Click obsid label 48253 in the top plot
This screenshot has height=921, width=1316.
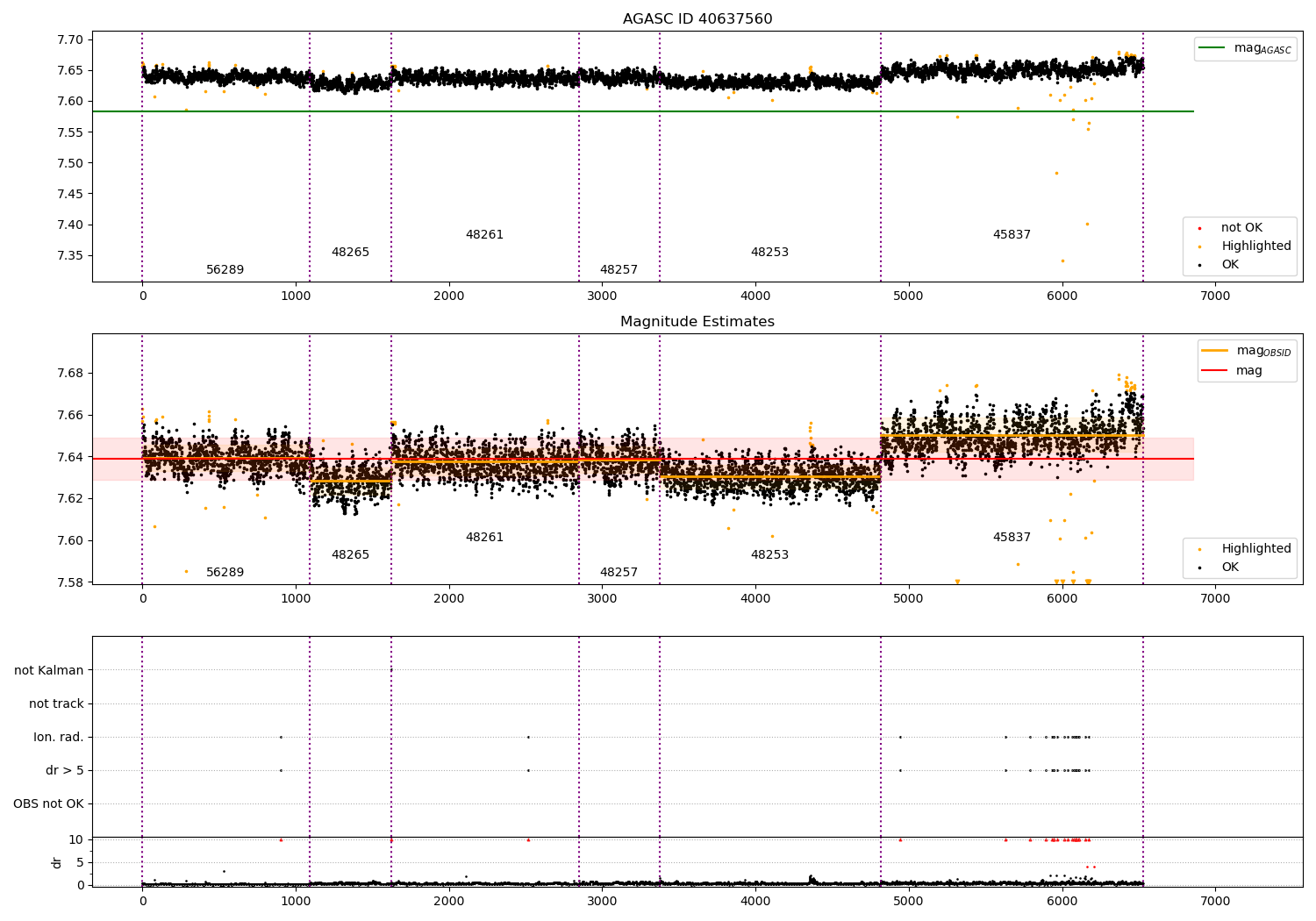[769, 253]
